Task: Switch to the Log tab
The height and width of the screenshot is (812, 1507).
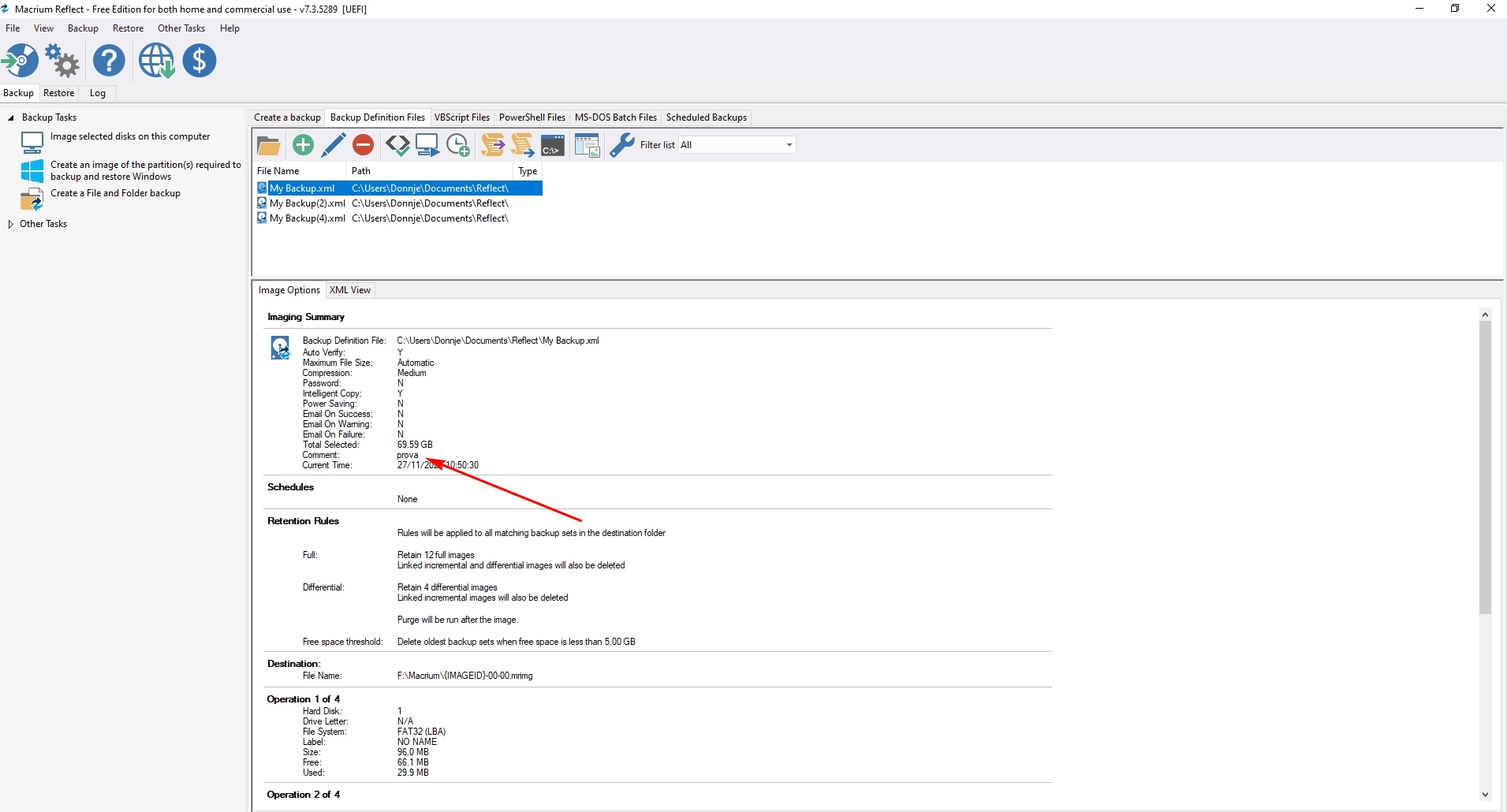Action: tap(98, 93)
